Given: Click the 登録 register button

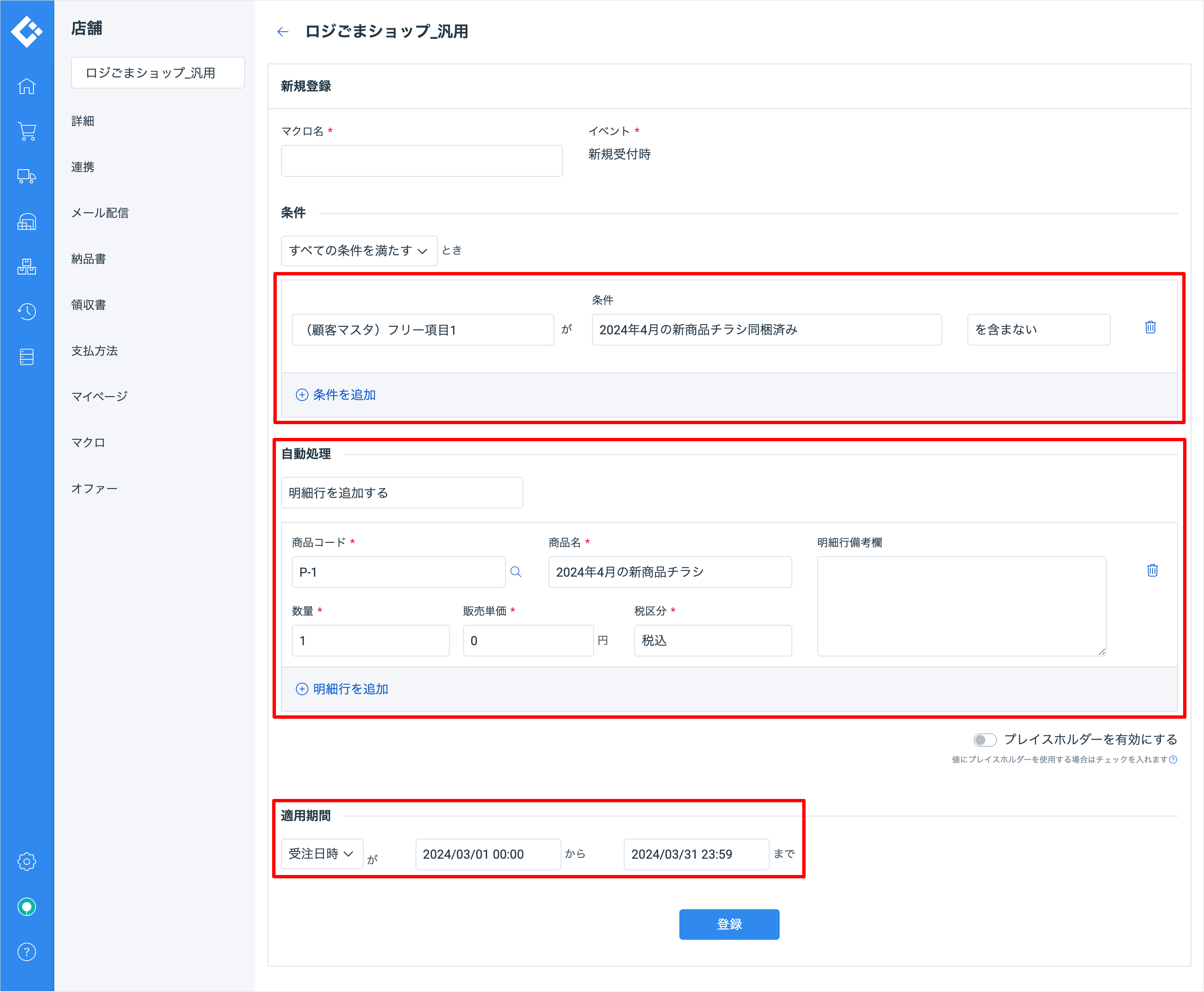Looking at the screenshot, I should click(x=729, y=924).
